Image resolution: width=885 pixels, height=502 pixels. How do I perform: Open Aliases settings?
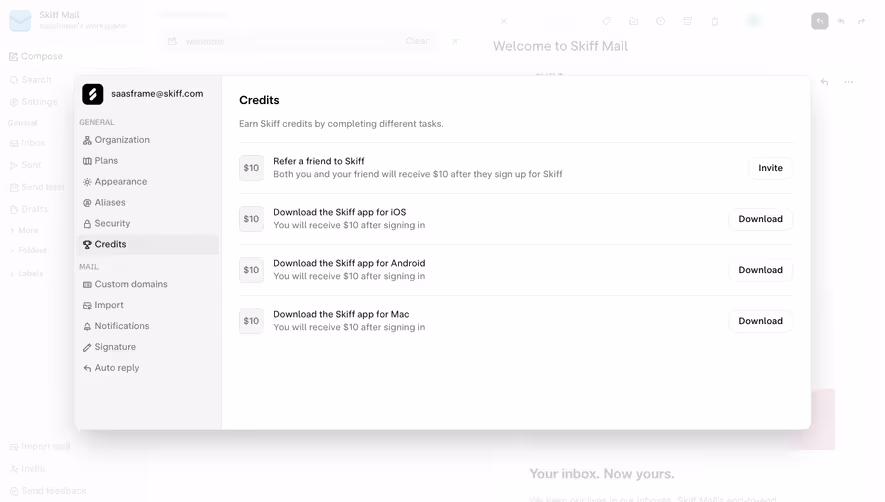coord(147,202)
